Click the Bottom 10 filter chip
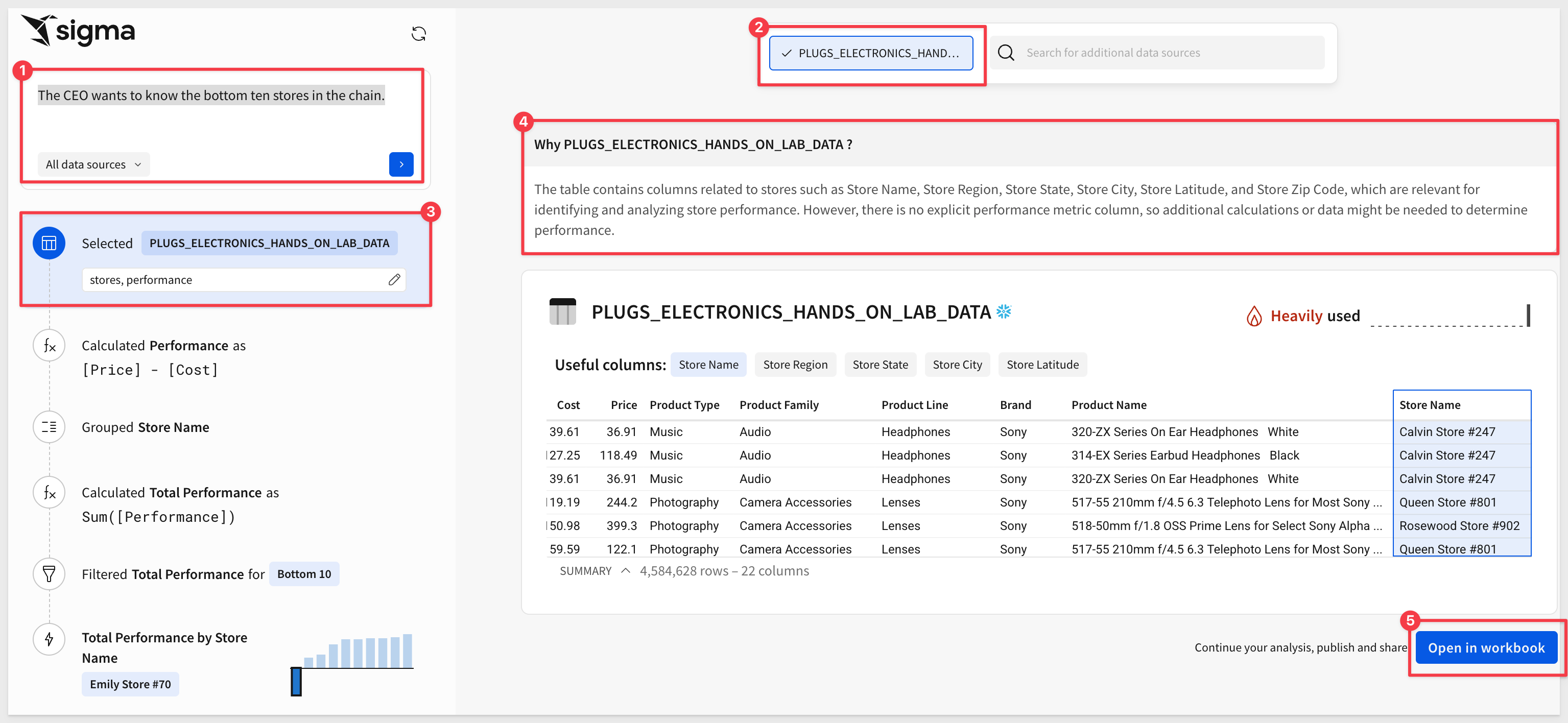Image resolution: width=1568 pixels, height=723 pixels. (304, 574)
